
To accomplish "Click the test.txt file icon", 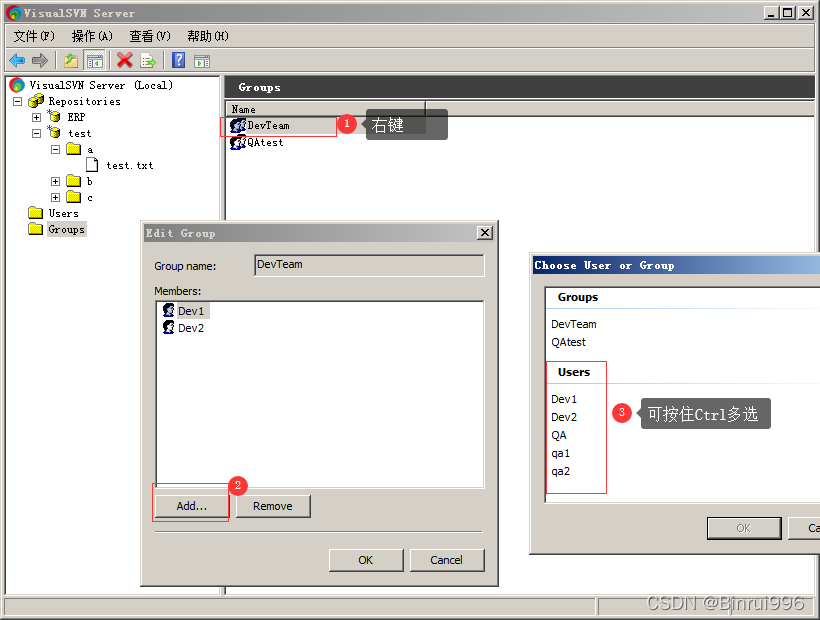I will tap(92, 165).
